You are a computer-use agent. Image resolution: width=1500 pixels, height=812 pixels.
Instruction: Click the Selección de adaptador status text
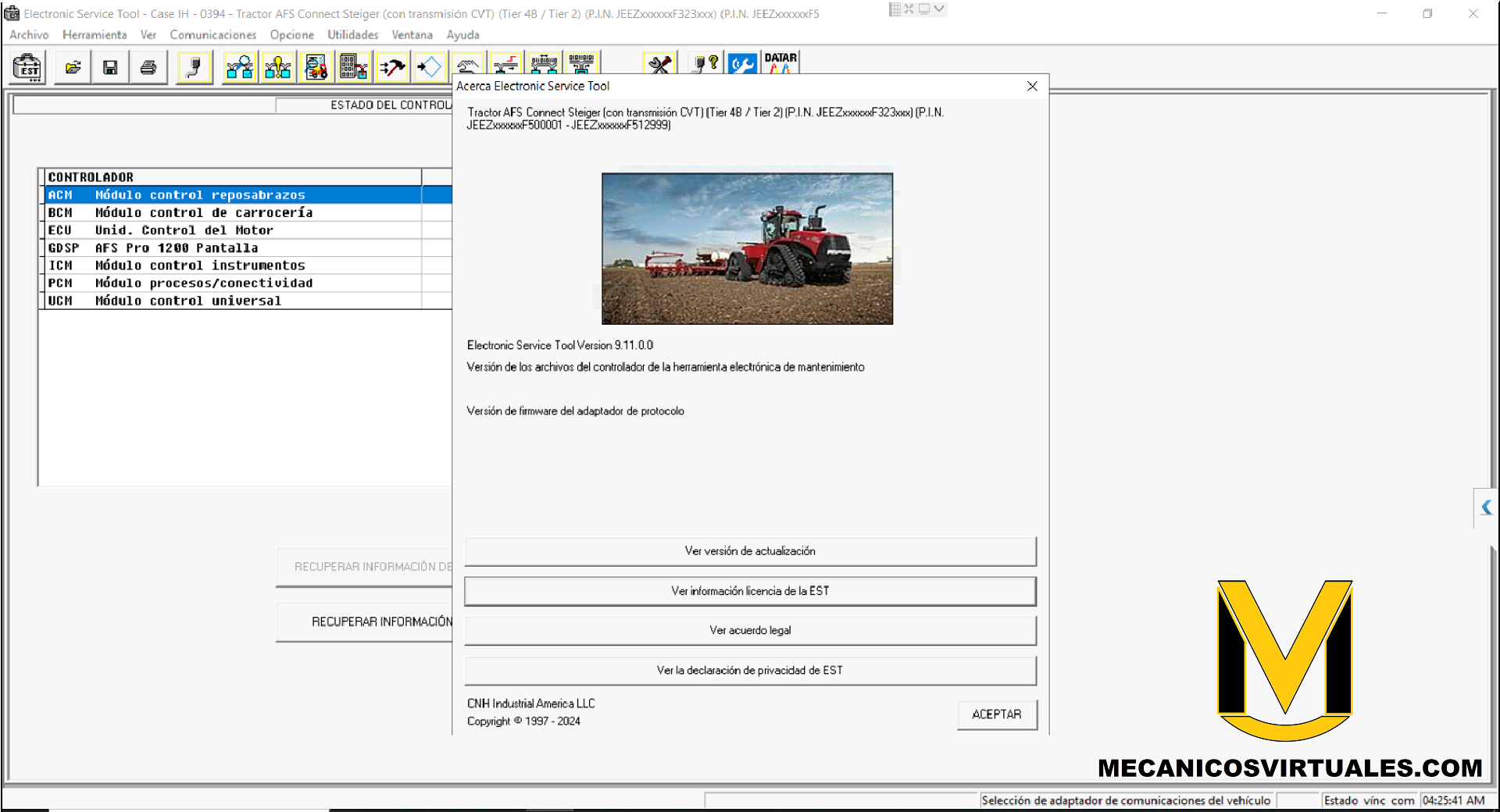point(1126,800)
